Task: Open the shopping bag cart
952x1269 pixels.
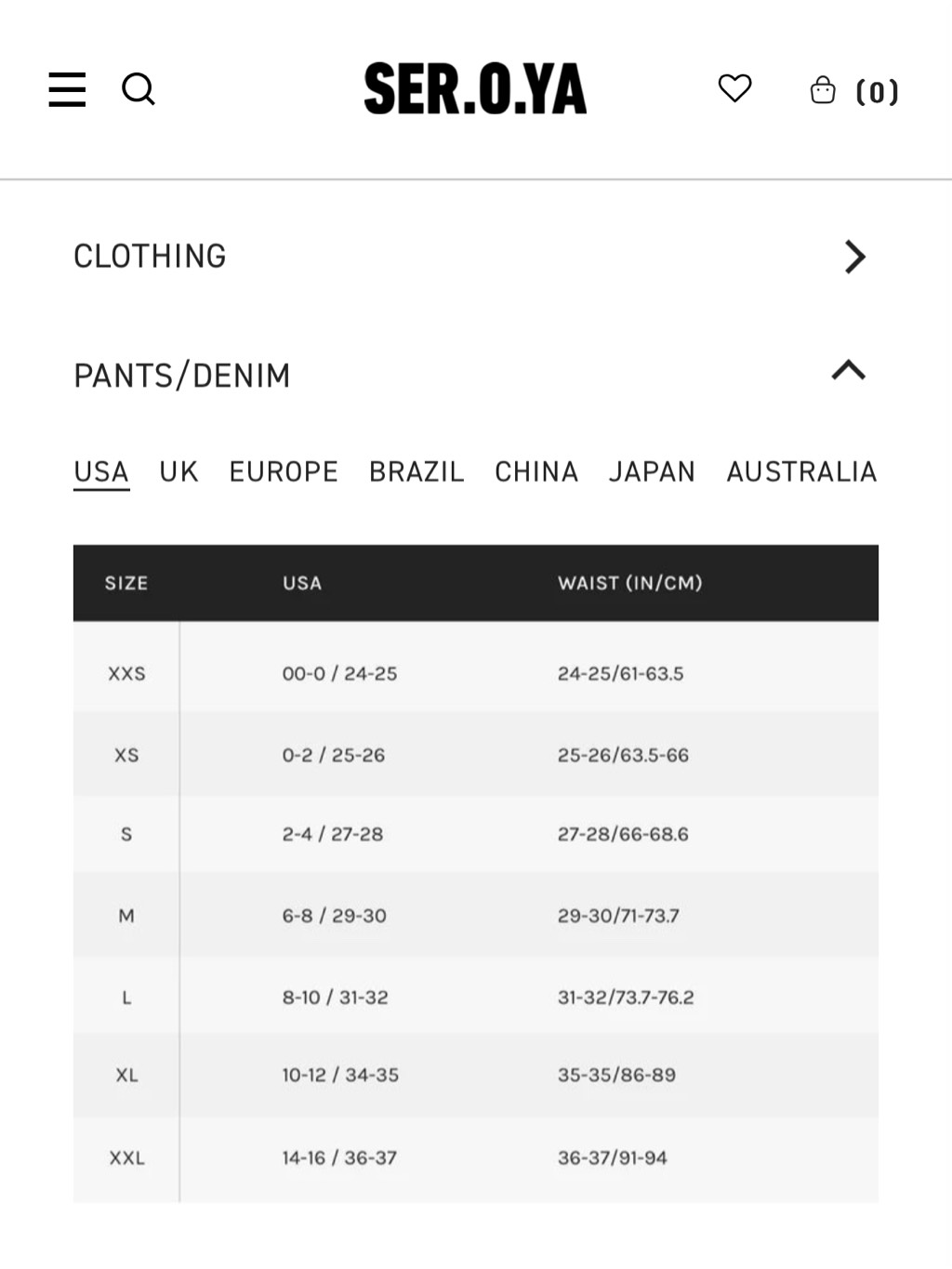Action: [x=823, y=90]
